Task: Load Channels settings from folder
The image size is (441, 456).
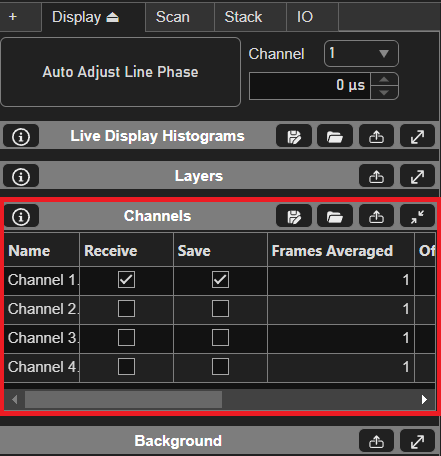Action: (335, 216)
